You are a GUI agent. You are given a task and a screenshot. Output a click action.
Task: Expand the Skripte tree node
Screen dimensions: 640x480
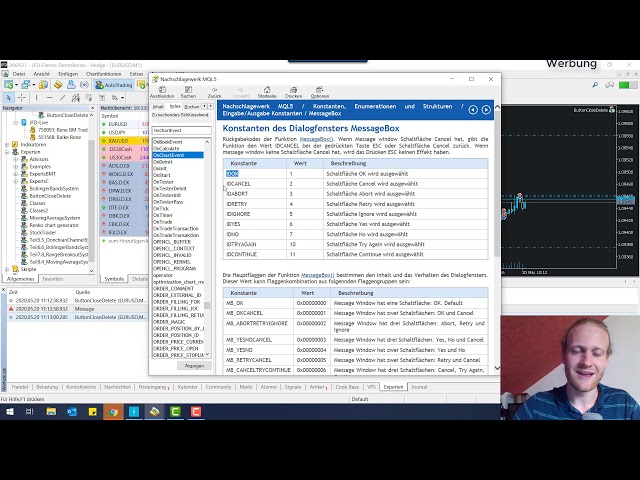pyautogui.click(x=7, y=269)
